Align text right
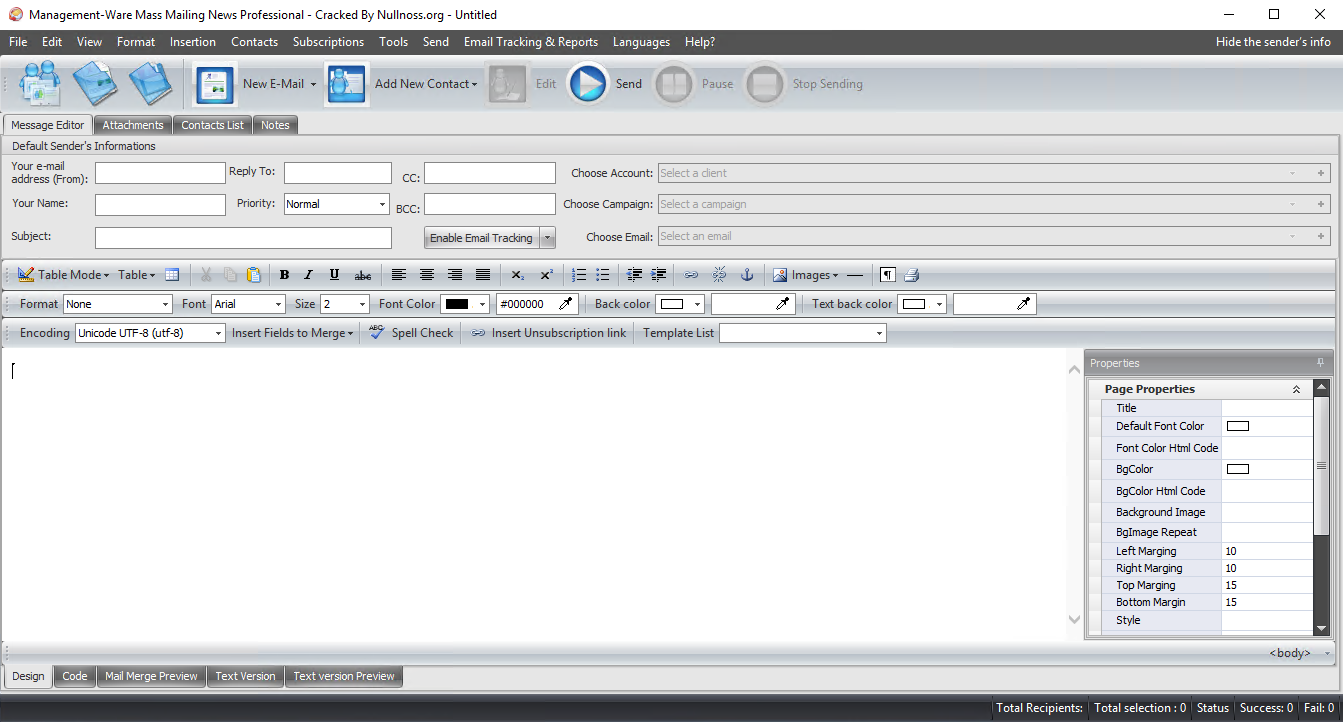Screen dimensions: 1343x722 (455, 275)
